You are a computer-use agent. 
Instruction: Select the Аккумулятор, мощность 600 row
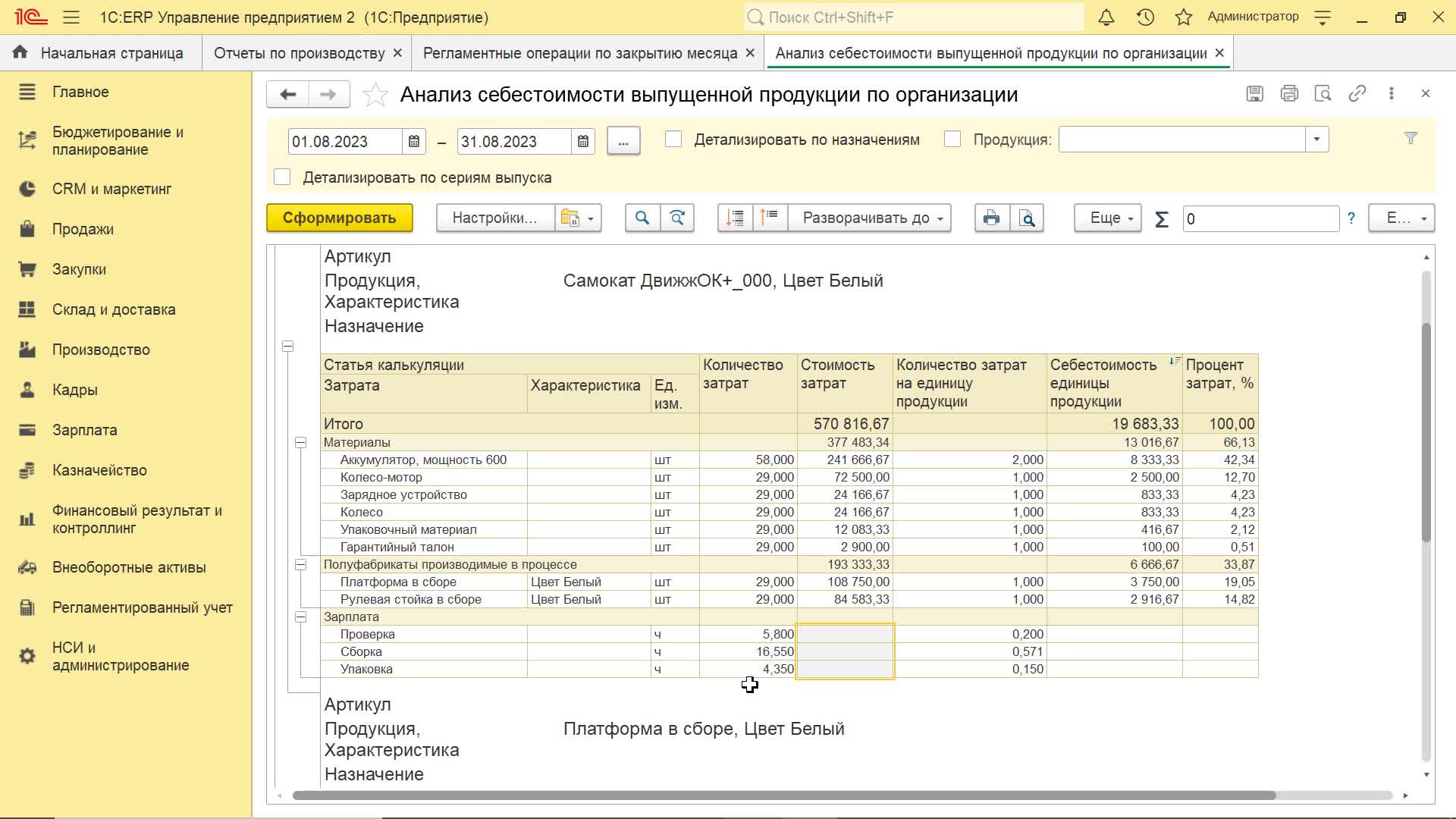coord(789,460)
